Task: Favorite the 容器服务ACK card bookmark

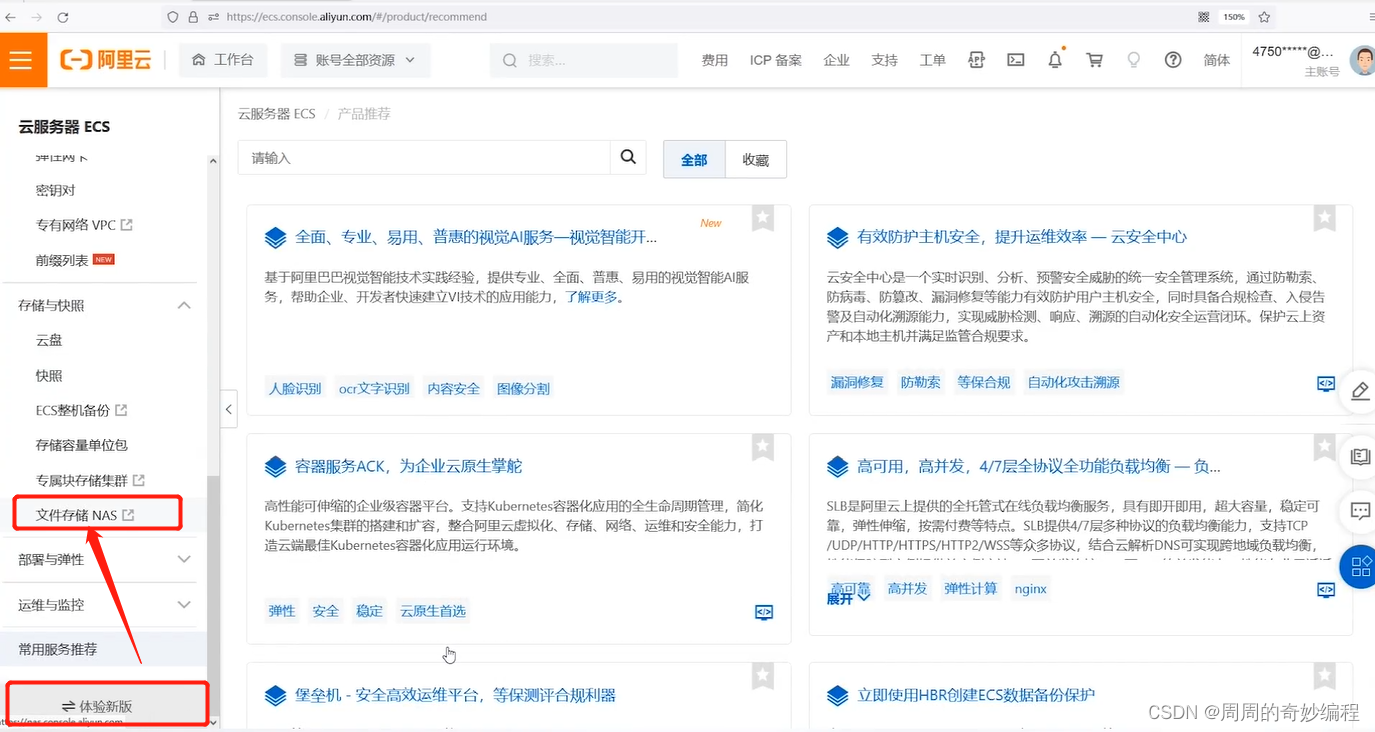Action: tap(763, 447)
